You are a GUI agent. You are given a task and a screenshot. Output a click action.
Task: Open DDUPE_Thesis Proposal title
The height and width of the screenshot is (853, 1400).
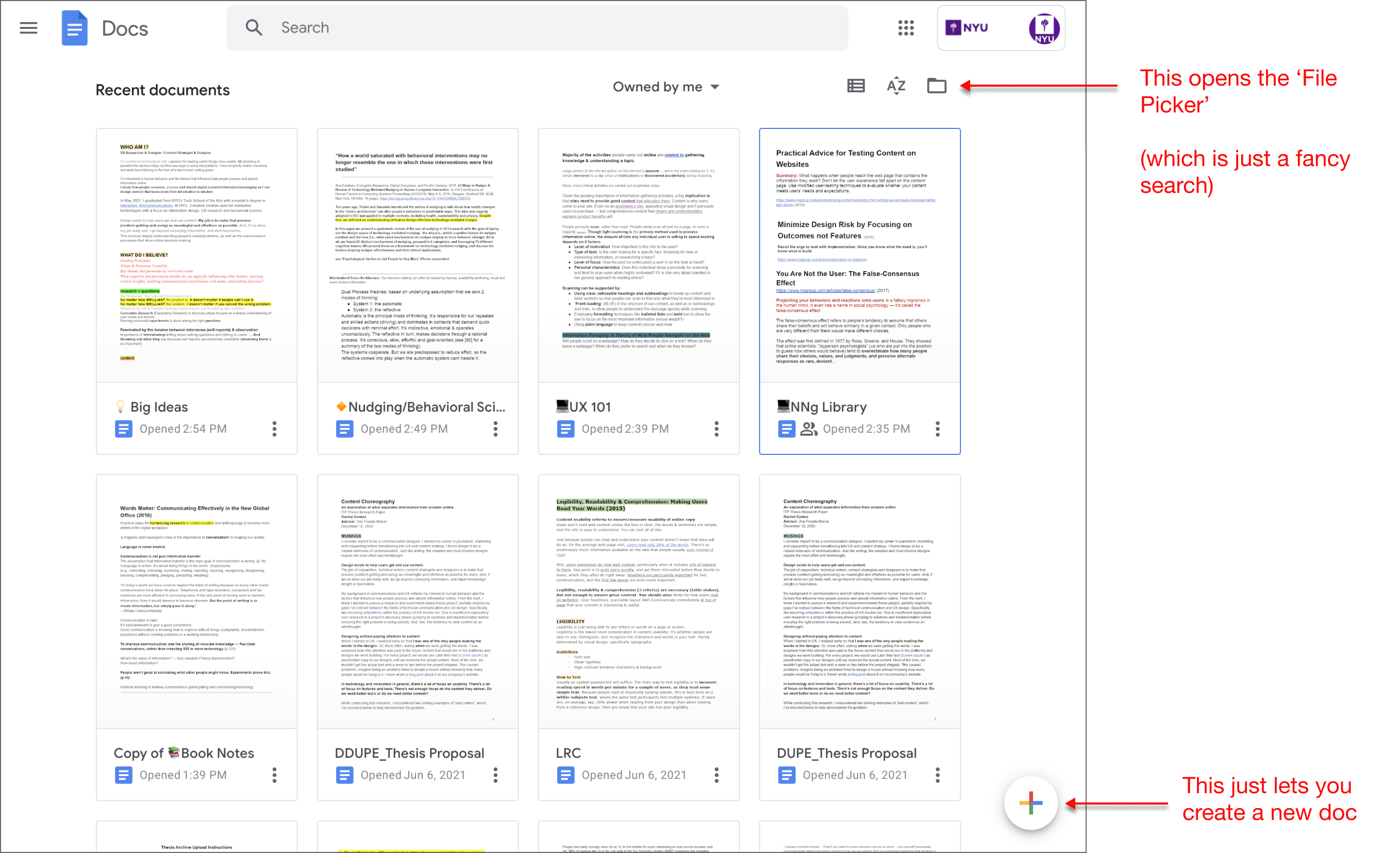click(409, 753)
